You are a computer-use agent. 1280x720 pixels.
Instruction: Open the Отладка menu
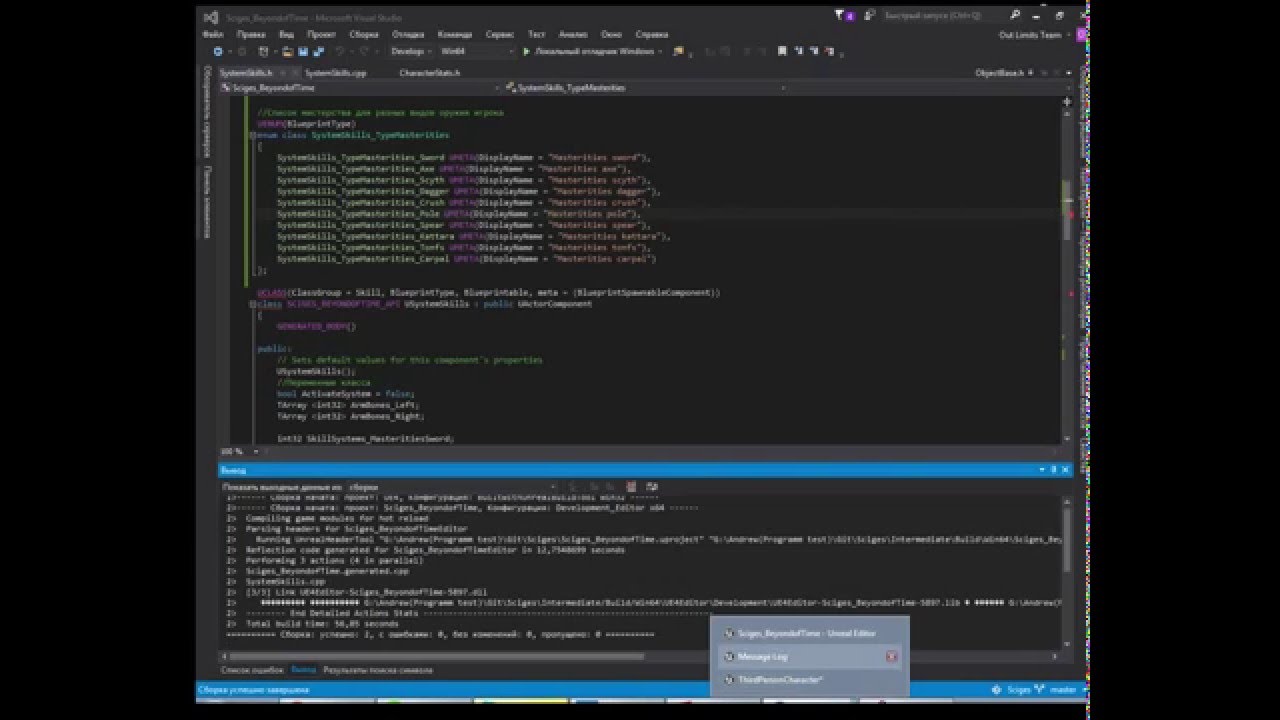coord(409,34)
